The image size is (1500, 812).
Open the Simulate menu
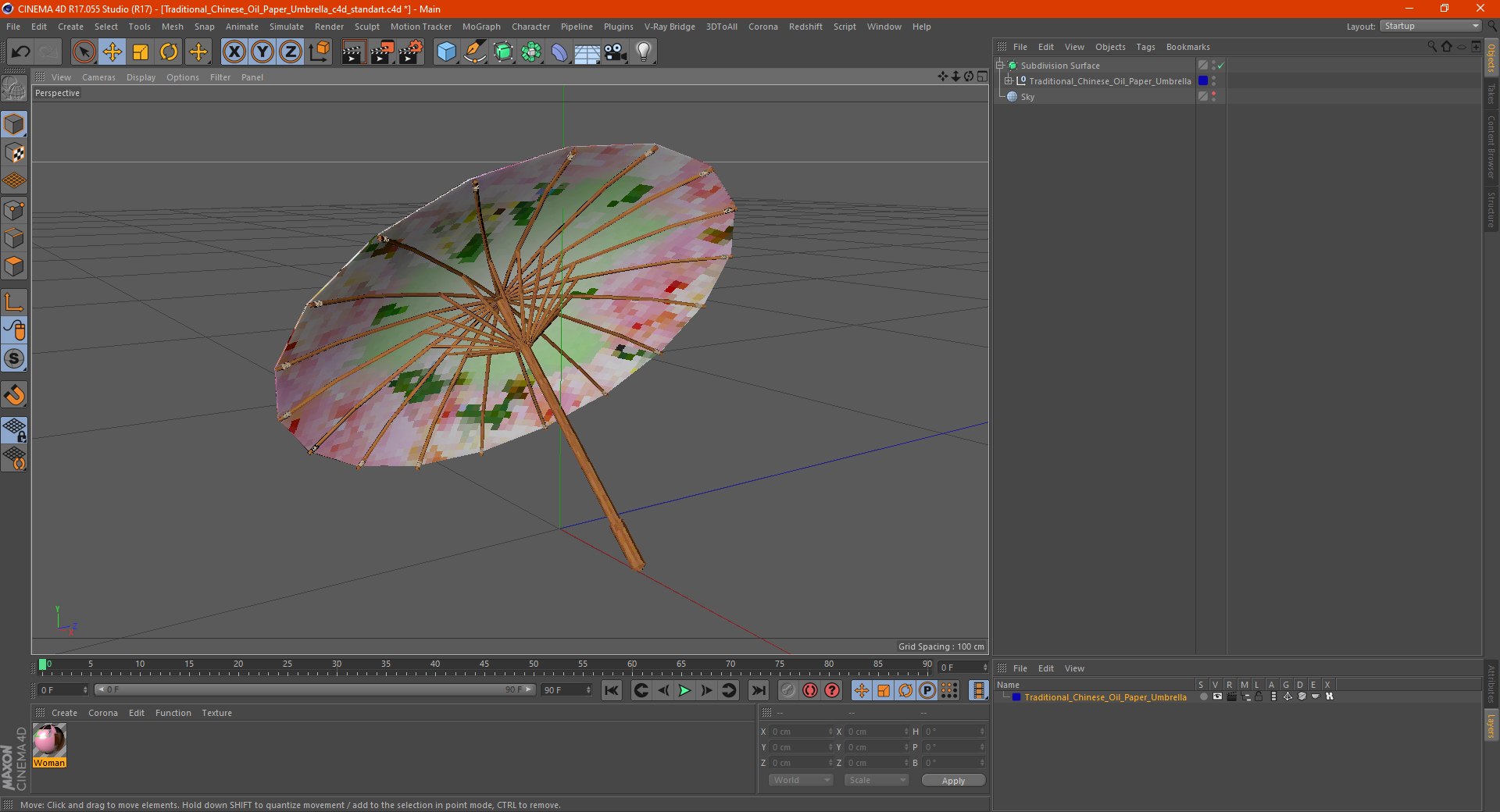pyautogui.click(x=287, y=27)
